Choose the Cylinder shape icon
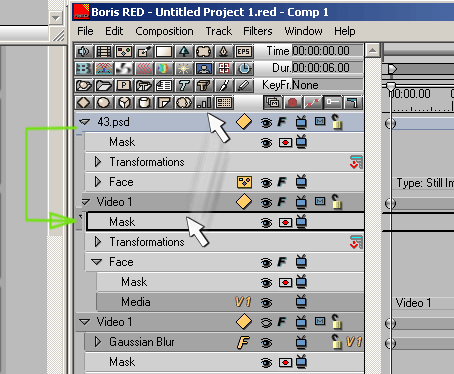 [x=144, y=102]
